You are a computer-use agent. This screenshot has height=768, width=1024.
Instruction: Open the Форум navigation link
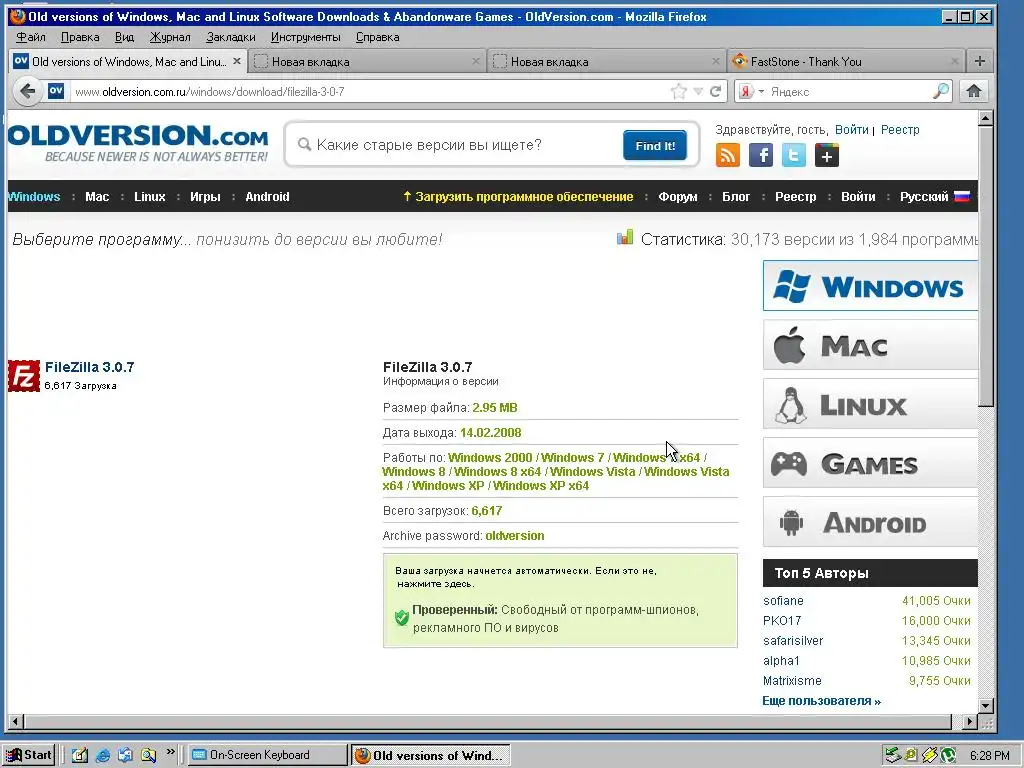point(677,197)
